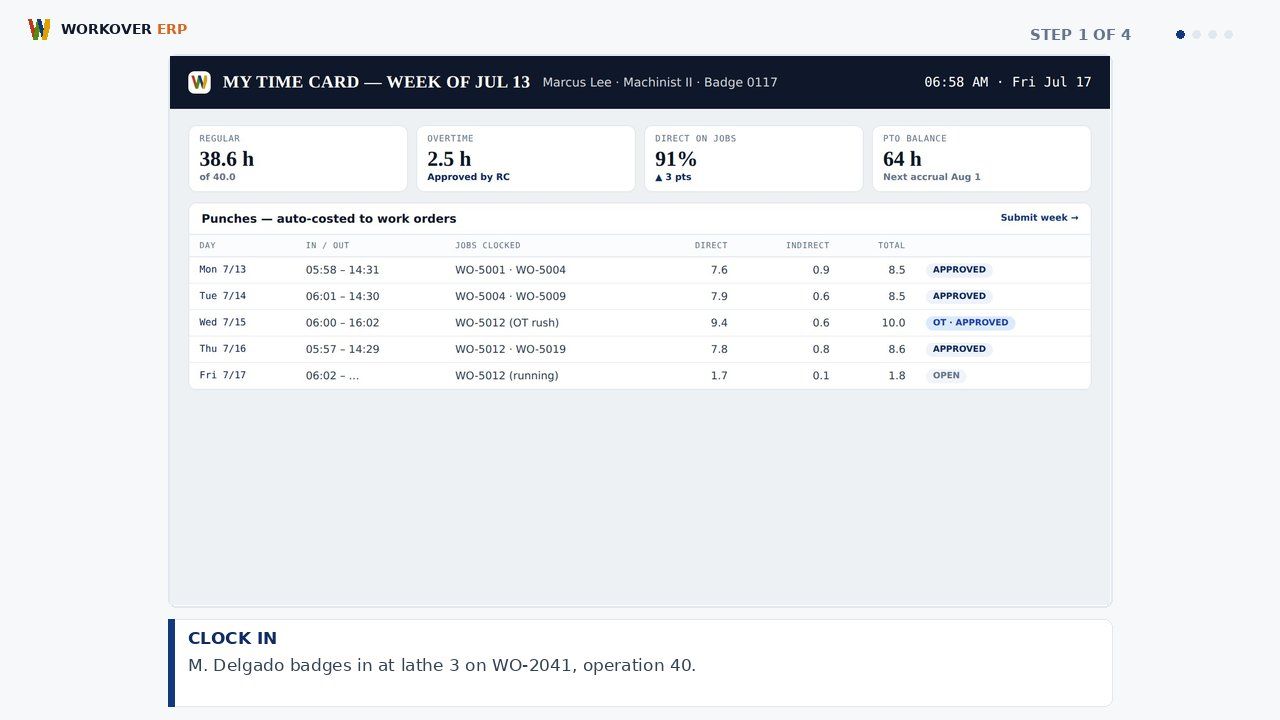Click the OT · APPROVED status badge

970,323
